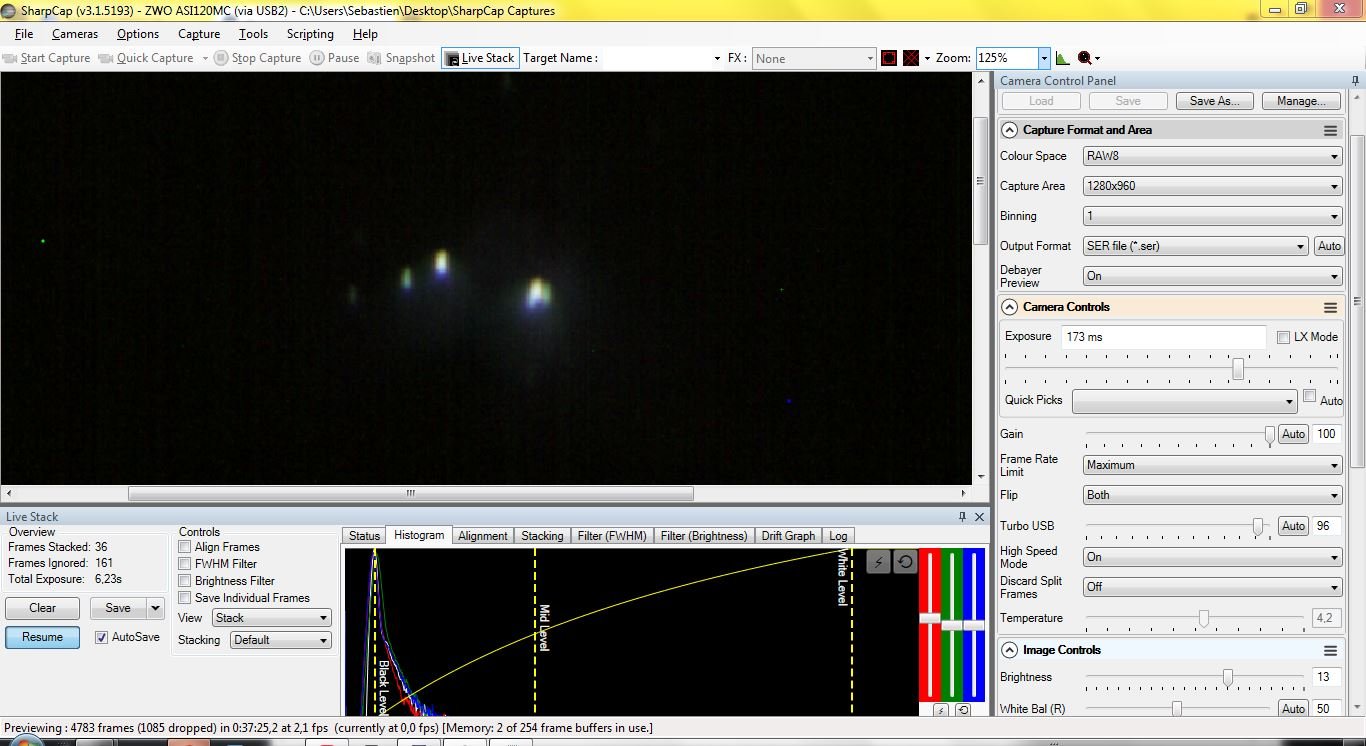Collapse the Capture Format and Area section

[x=1009, y=130]
